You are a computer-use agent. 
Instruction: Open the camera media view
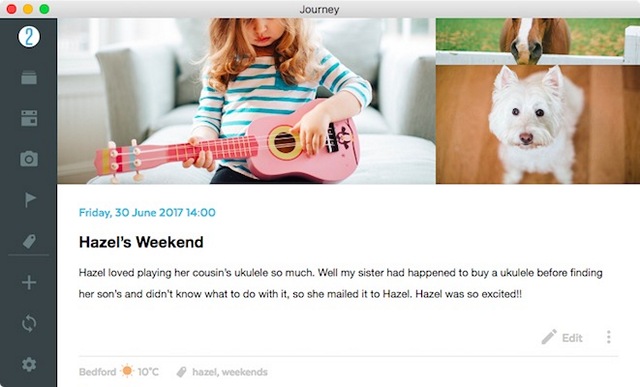[29, 159]
